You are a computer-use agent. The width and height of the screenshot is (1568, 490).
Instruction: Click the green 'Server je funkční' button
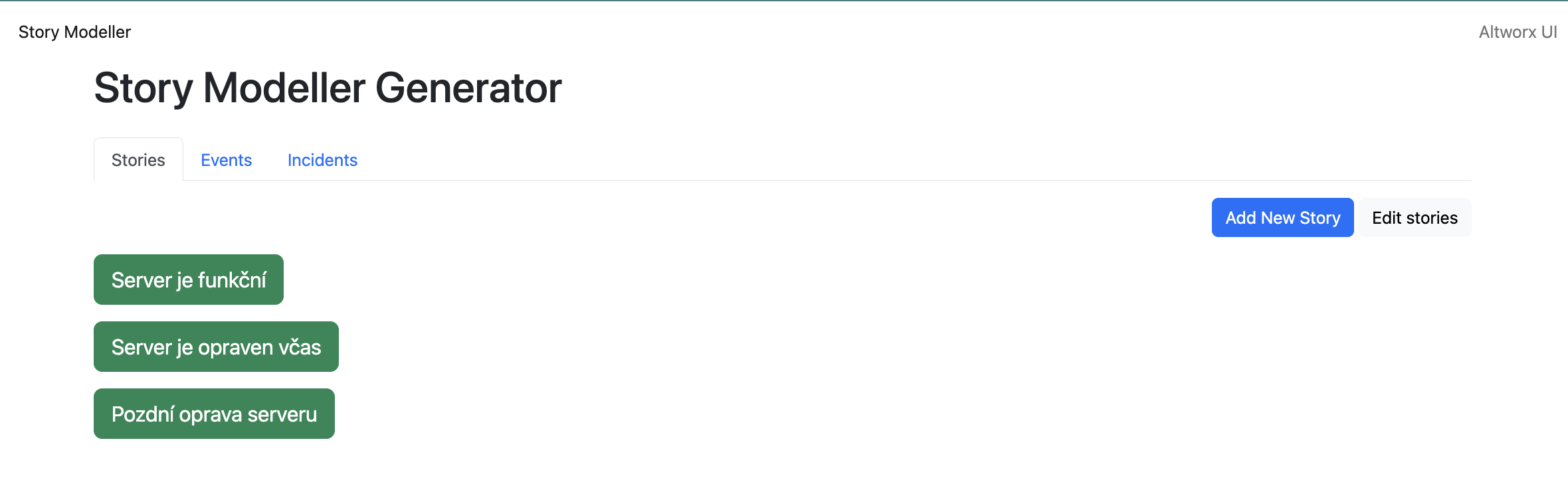189,280
